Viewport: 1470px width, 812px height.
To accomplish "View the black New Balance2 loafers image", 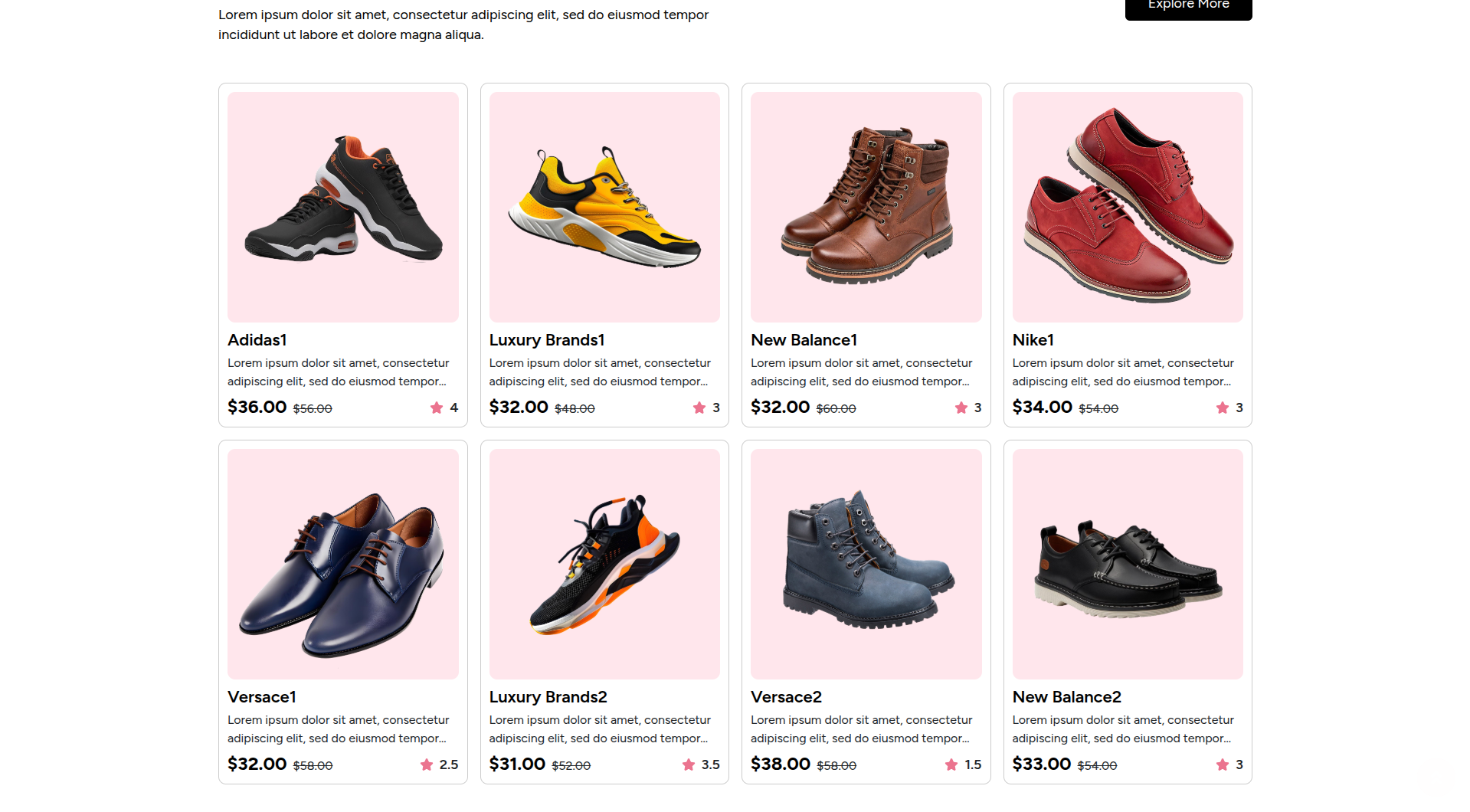I will (1128, 564).
